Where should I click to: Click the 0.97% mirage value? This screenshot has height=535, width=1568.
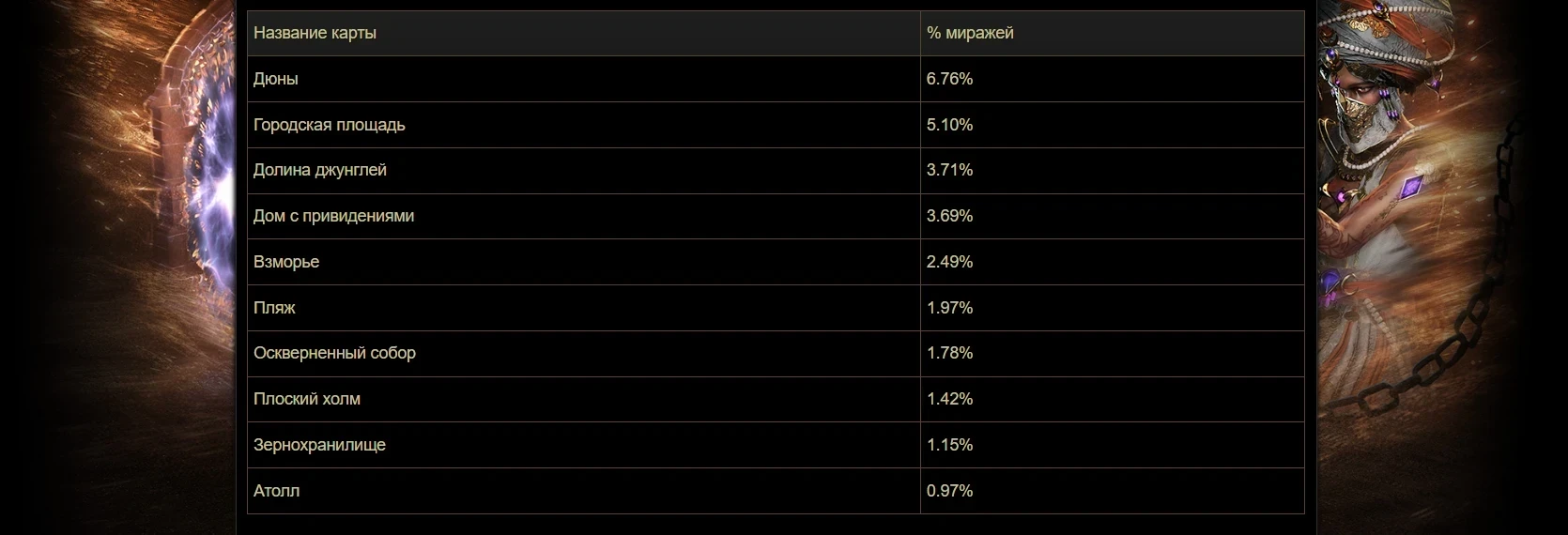tap(949, 491)
